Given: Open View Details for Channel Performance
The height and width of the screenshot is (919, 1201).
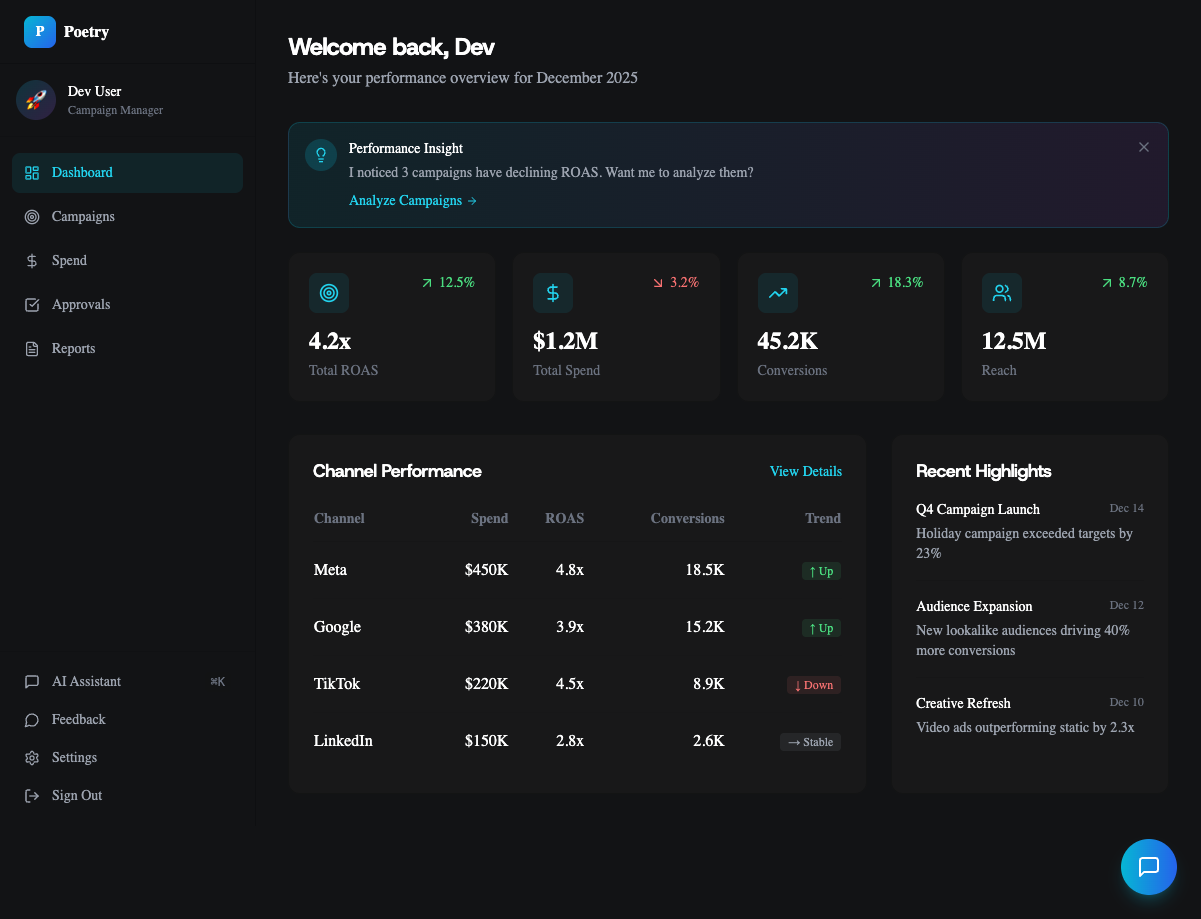Looking at the screenshot, I should coord(805,471).
